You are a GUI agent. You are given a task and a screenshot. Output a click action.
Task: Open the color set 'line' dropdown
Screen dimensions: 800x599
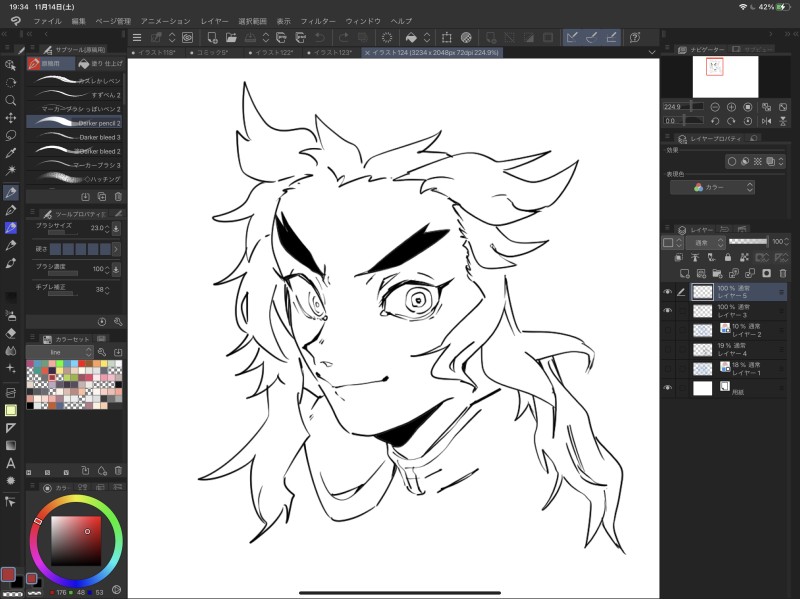59,352
